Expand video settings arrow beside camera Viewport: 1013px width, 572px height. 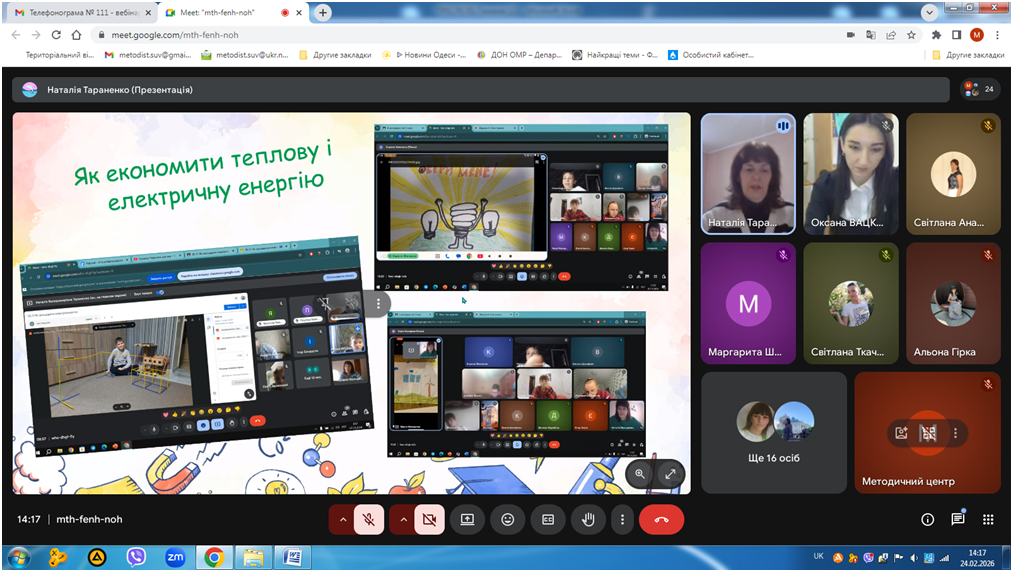point(403,520)
